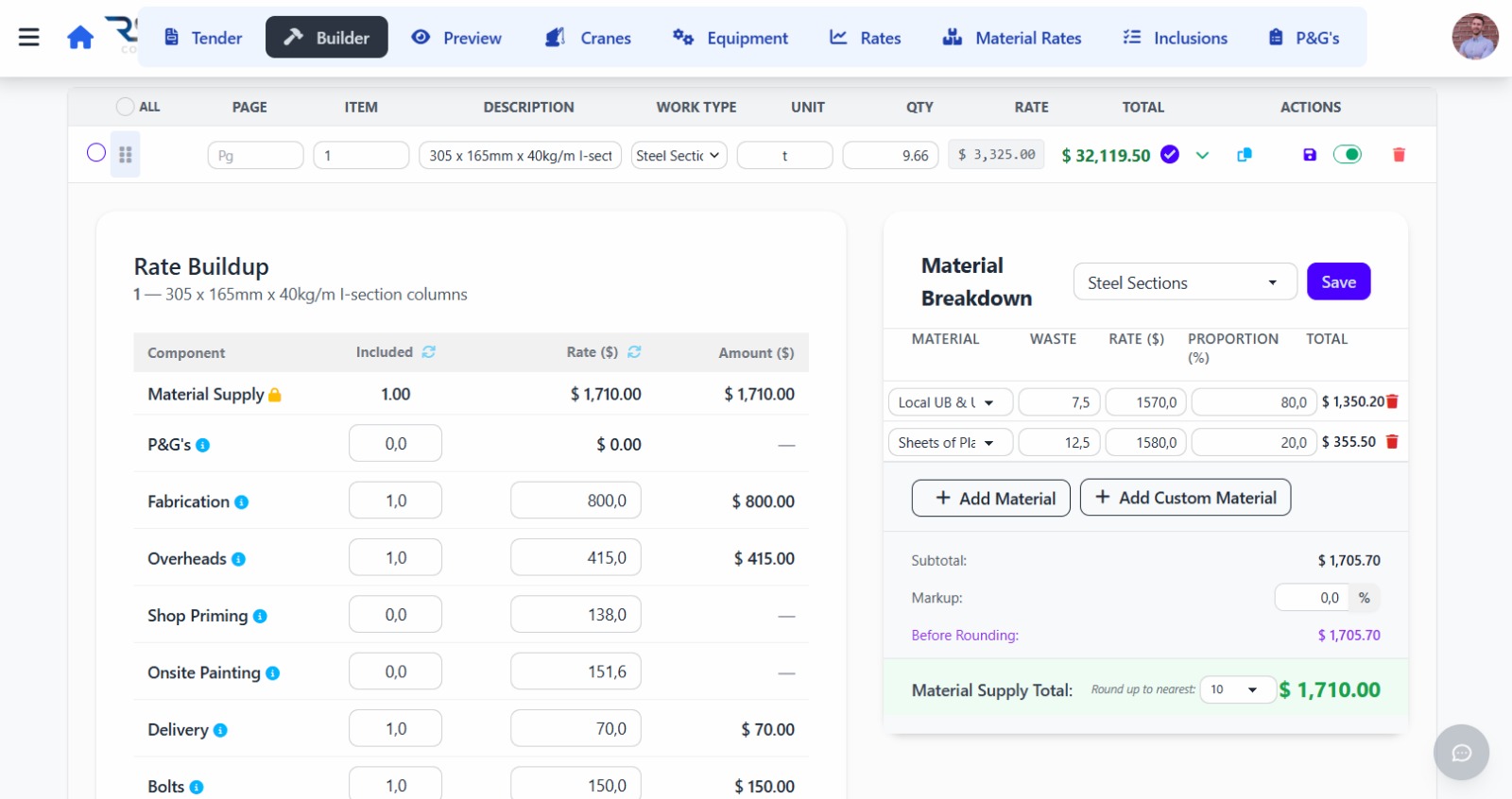The image size is (1512, 799).
Task: Go to the home page icon
Action: click(x=80, y=38)
